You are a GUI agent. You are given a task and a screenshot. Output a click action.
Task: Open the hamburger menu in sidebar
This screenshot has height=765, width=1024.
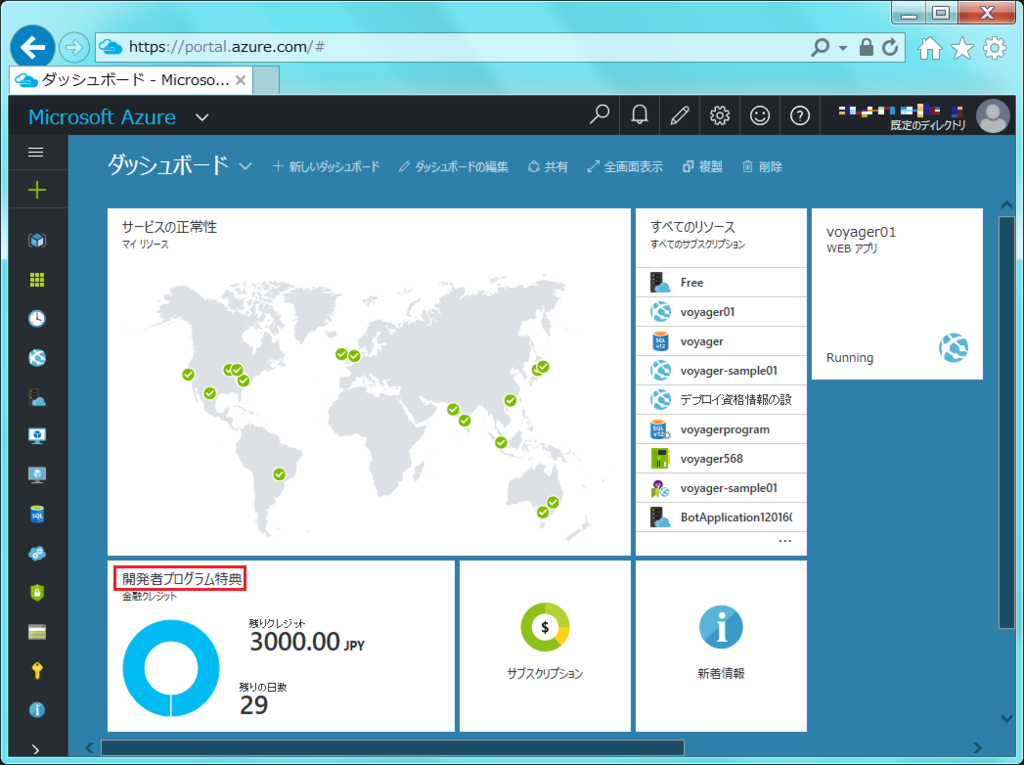tap(36, 152)
